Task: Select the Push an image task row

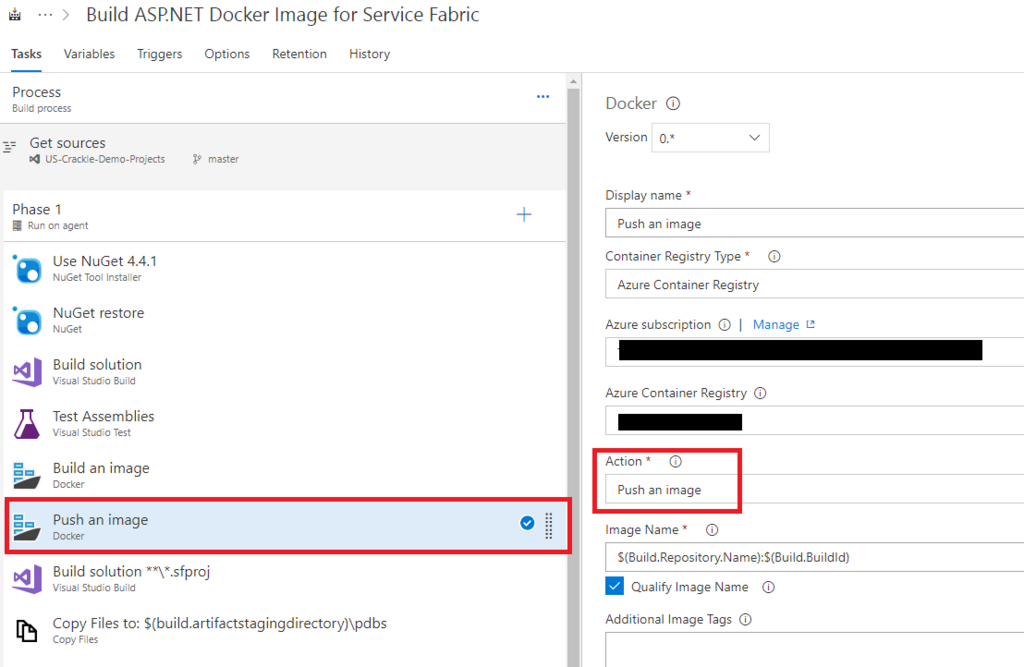Action: [x=288, y=526]
